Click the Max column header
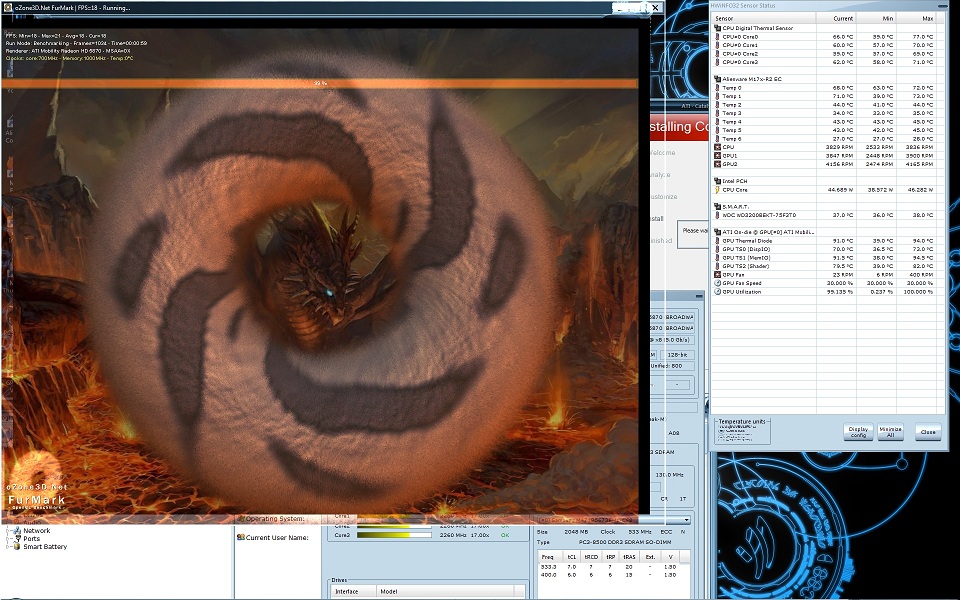This screenshot has width=960, height=600. [x=917, y=18]
